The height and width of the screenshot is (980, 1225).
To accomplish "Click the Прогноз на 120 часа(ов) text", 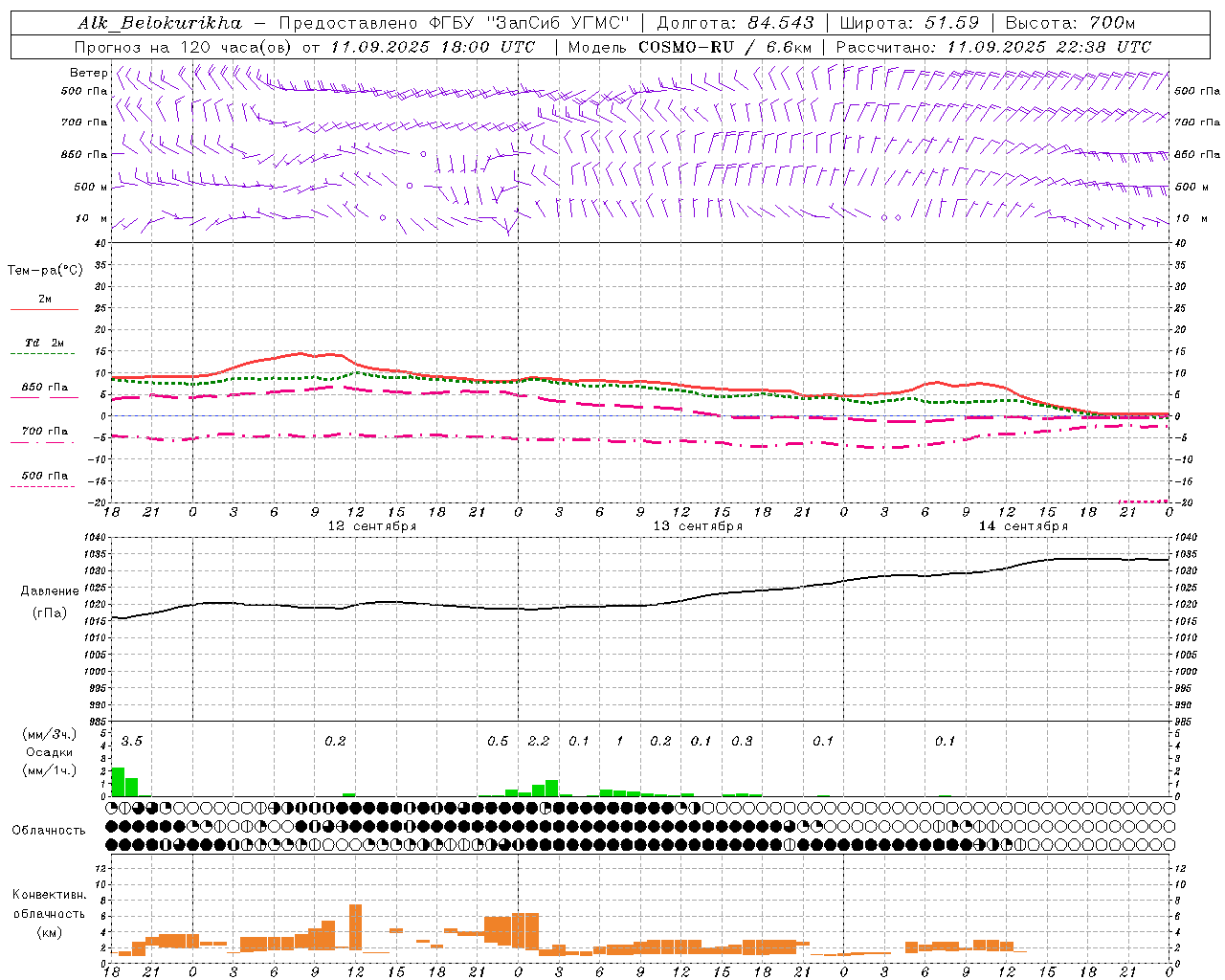I will click(184, 47).
